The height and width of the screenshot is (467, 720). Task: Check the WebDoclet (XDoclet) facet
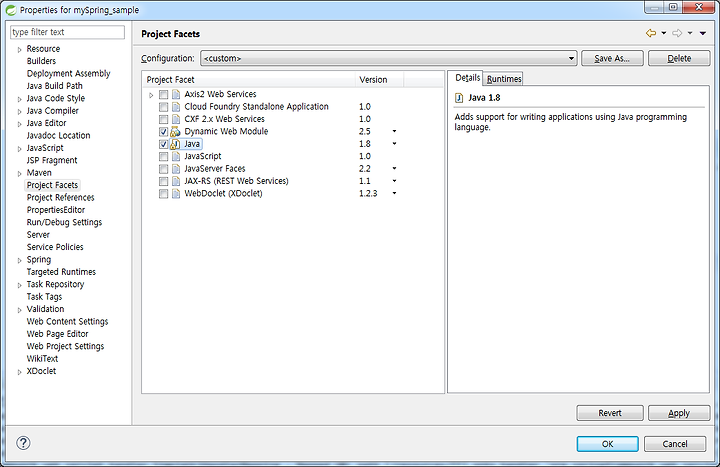[x=163, y=194]
